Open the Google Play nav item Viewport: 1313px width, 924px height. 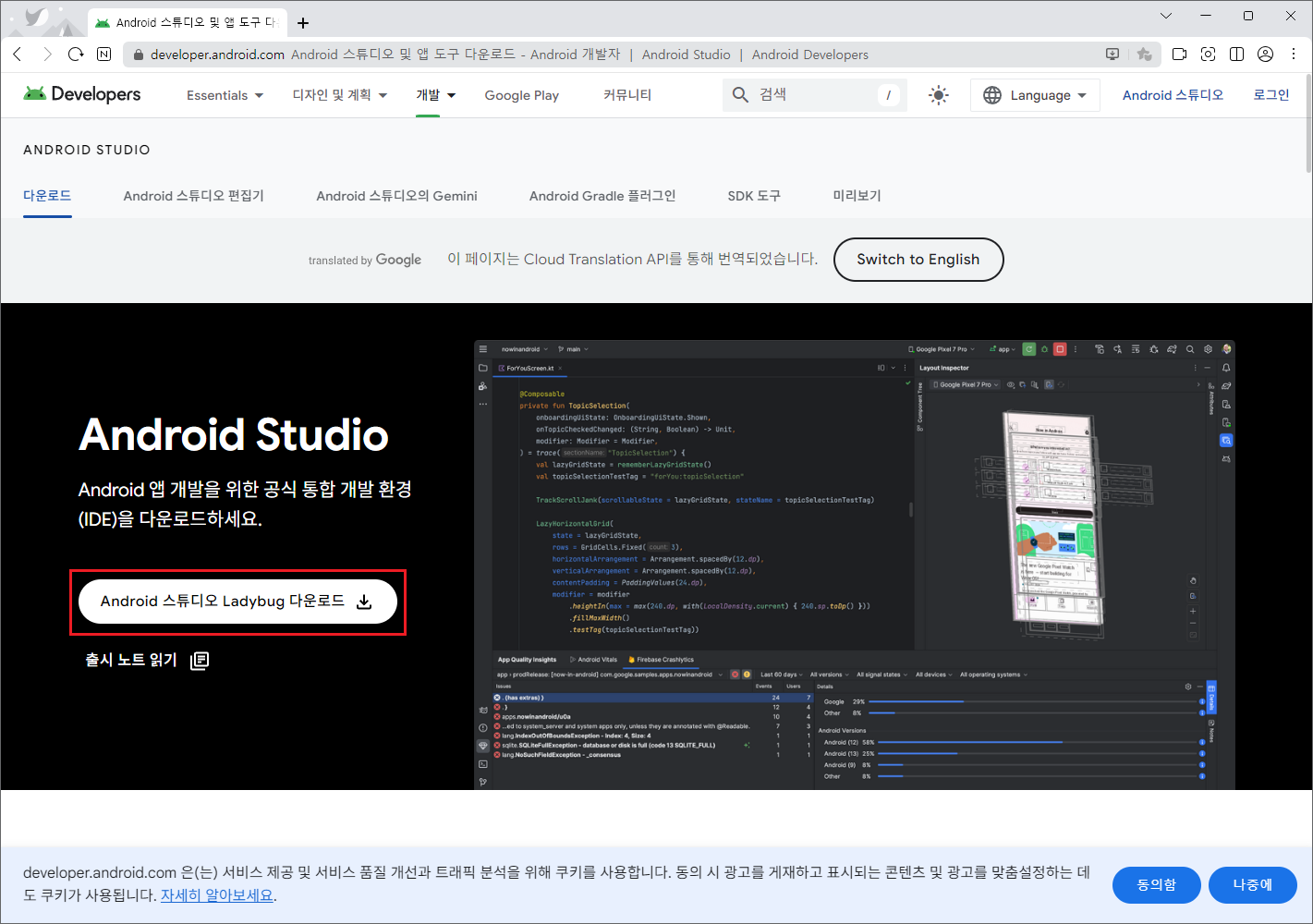[x=522, y=95]
